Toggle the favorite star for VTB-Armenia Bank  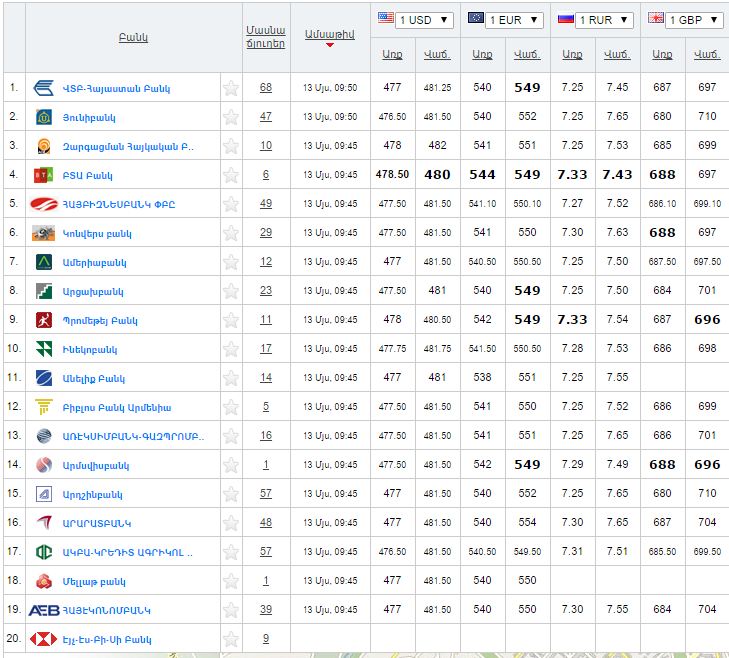pos(231,88)
